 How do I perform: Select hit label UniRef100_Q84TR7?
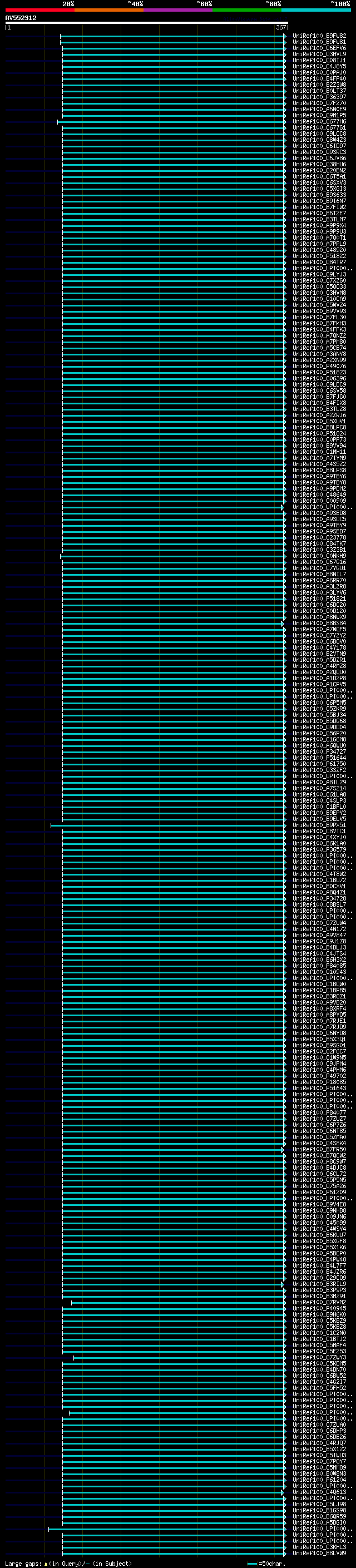click(319, 263)
